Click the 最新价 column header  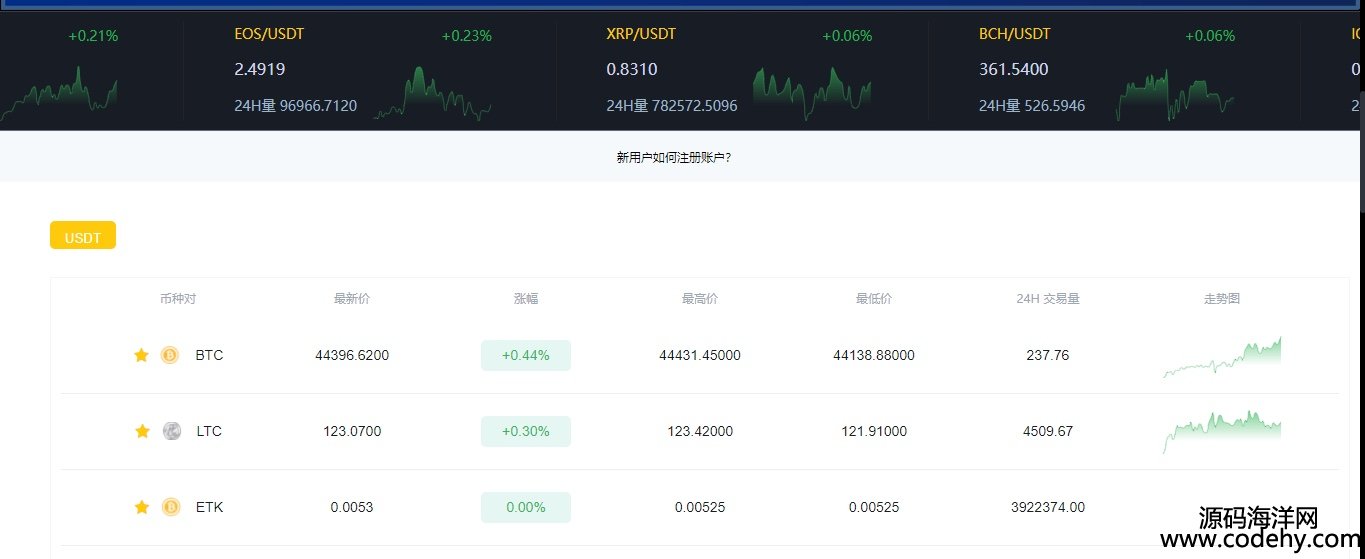352,298
